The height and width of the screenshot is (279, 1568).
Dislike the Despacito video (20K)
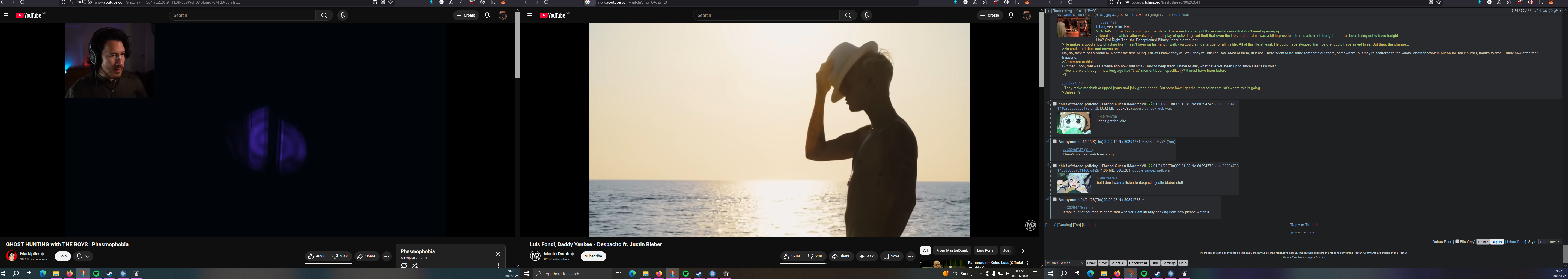816,257
